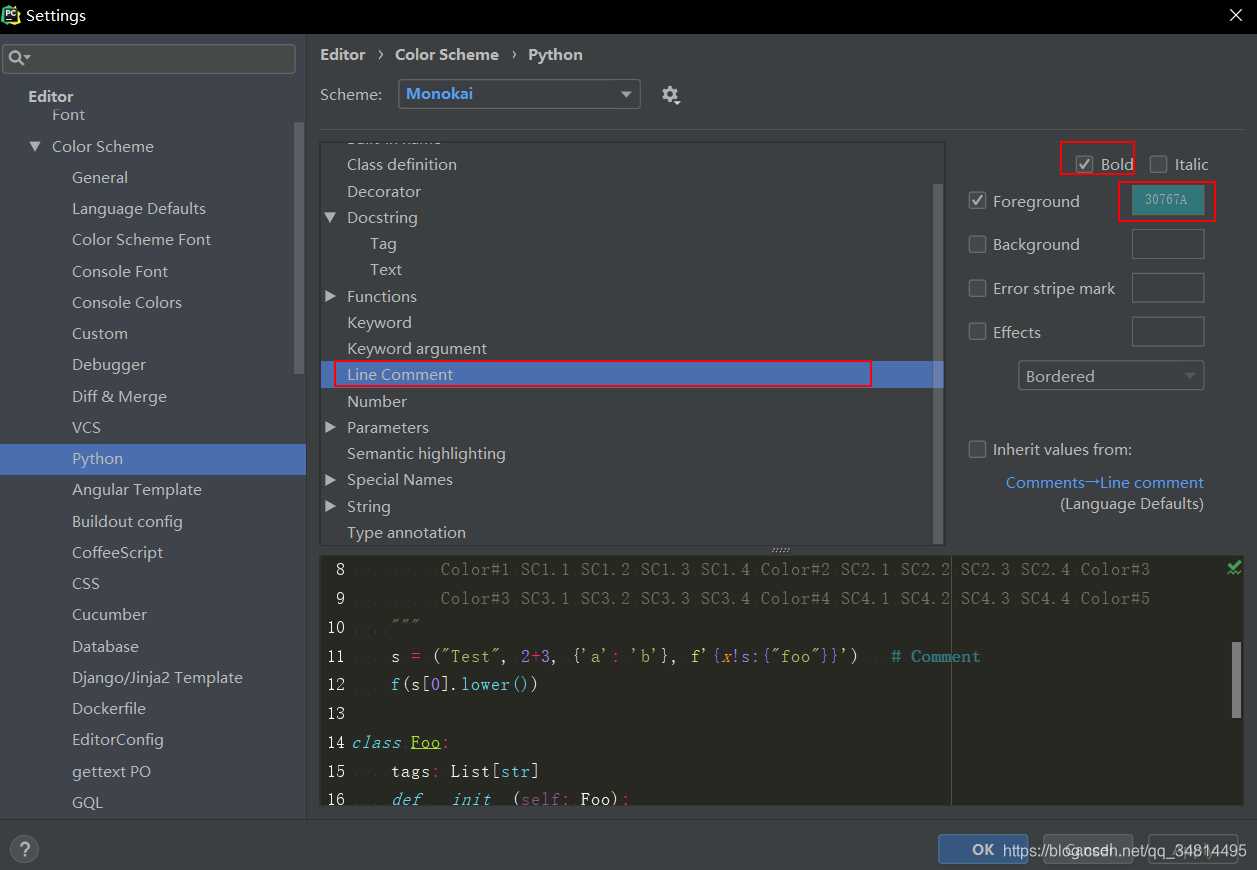Viewport: 1257px width, 870px height.
Task: Toggle the Bold checkbox
Action: (x=1084, y=164)
